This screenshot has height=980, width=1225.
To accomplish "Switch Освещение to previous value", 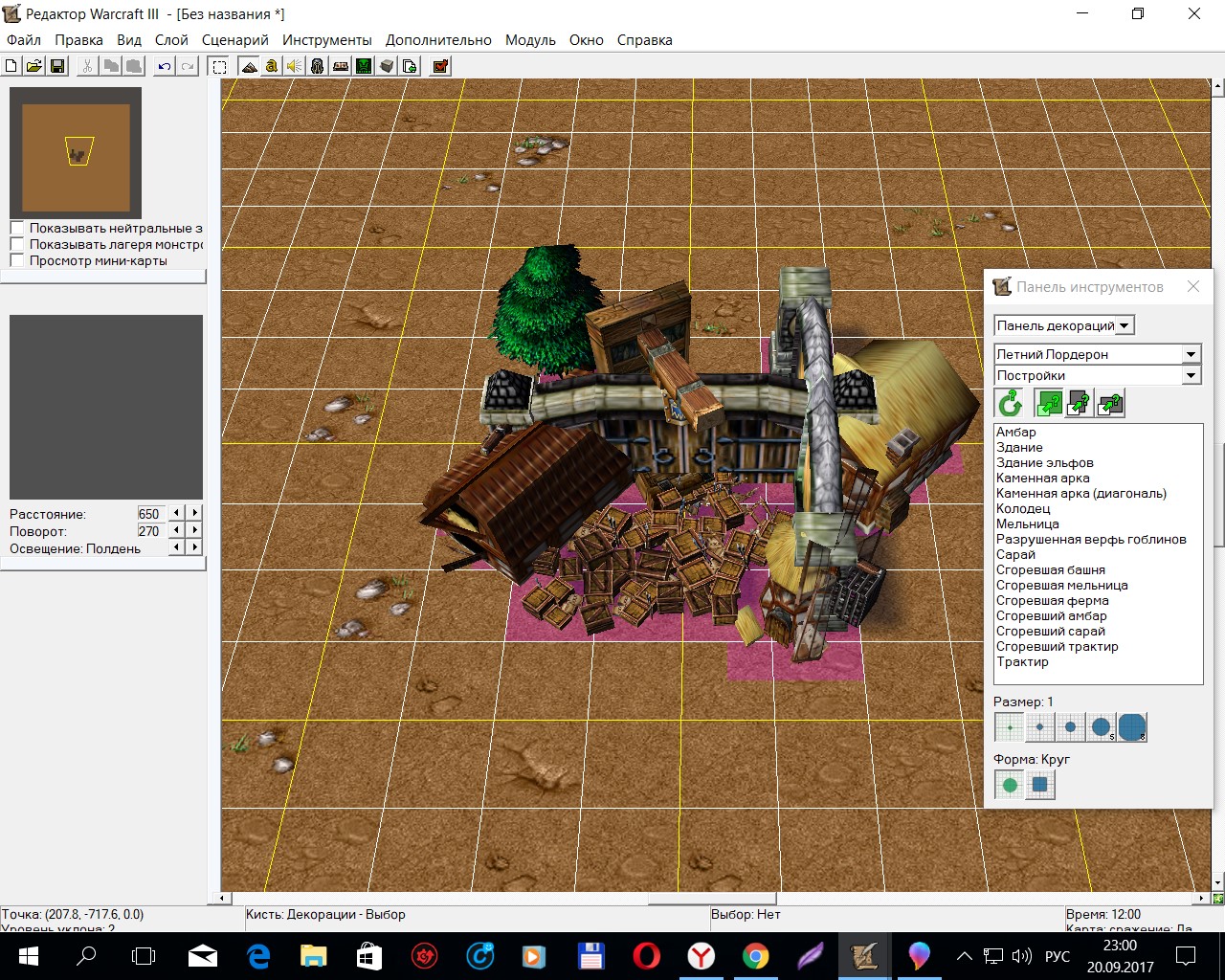I will [177, 547].
